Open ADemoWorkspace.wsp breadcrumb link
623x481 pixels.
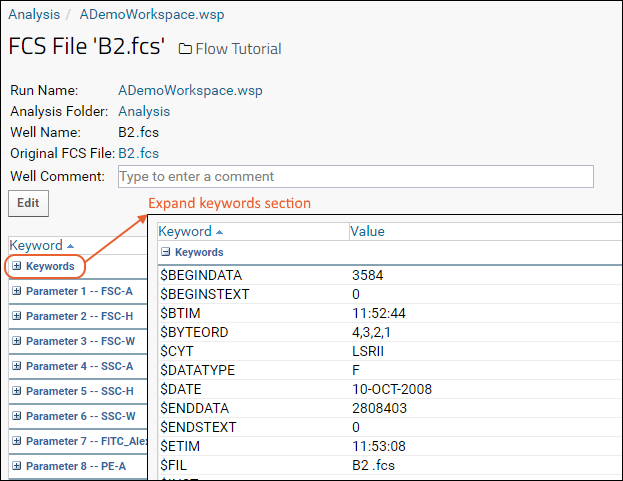(152, 14)
